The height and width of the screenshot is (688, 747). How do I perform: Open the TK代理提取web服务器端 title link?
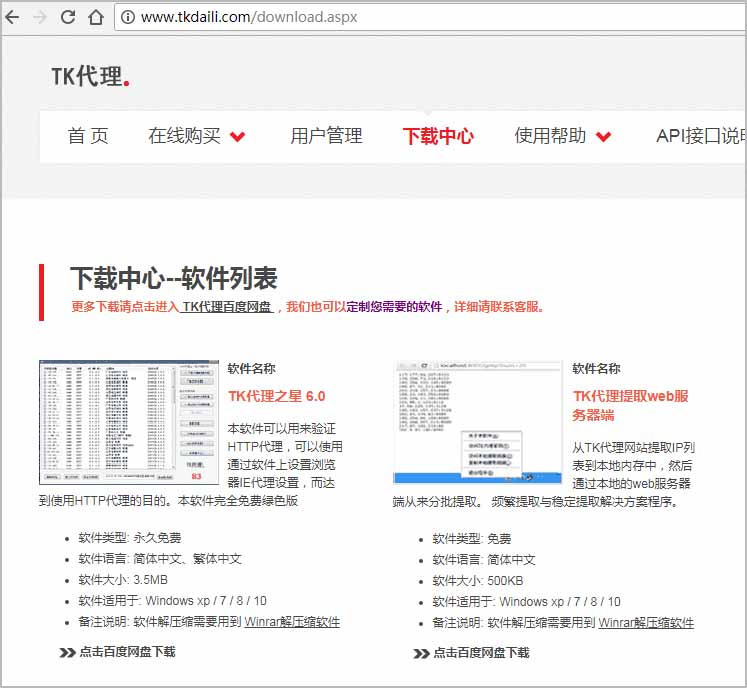(x=630, y=405)
